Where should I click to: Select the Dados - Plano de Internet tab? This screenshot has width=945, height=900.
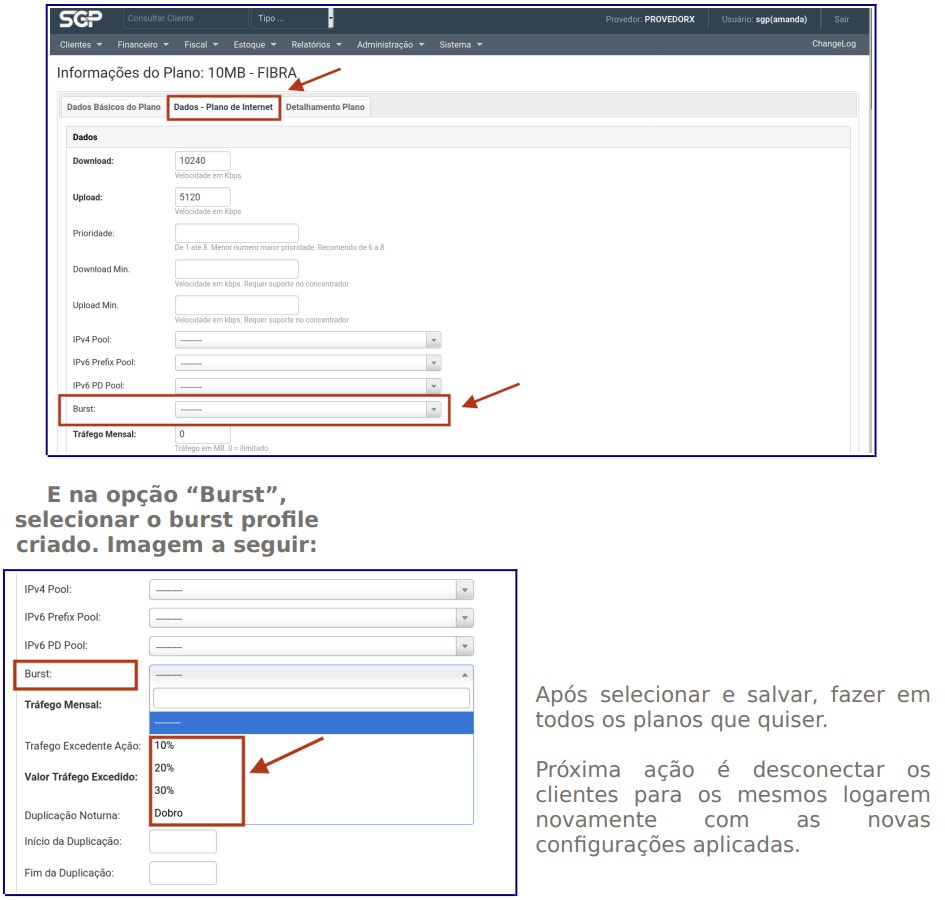(x=223, y=107)
